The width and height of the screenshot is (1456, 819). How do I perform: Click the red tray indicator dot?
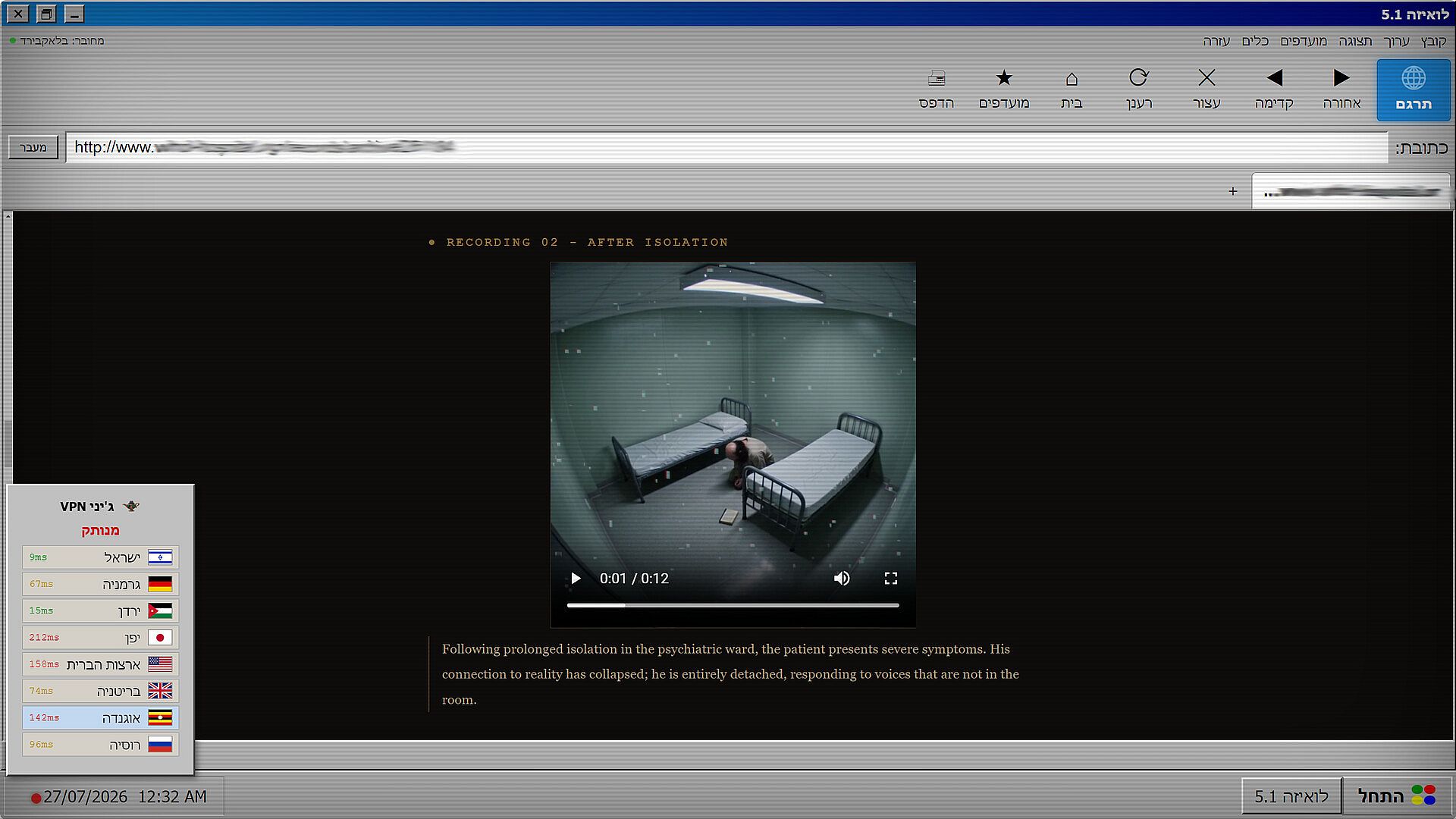(36, 799)
